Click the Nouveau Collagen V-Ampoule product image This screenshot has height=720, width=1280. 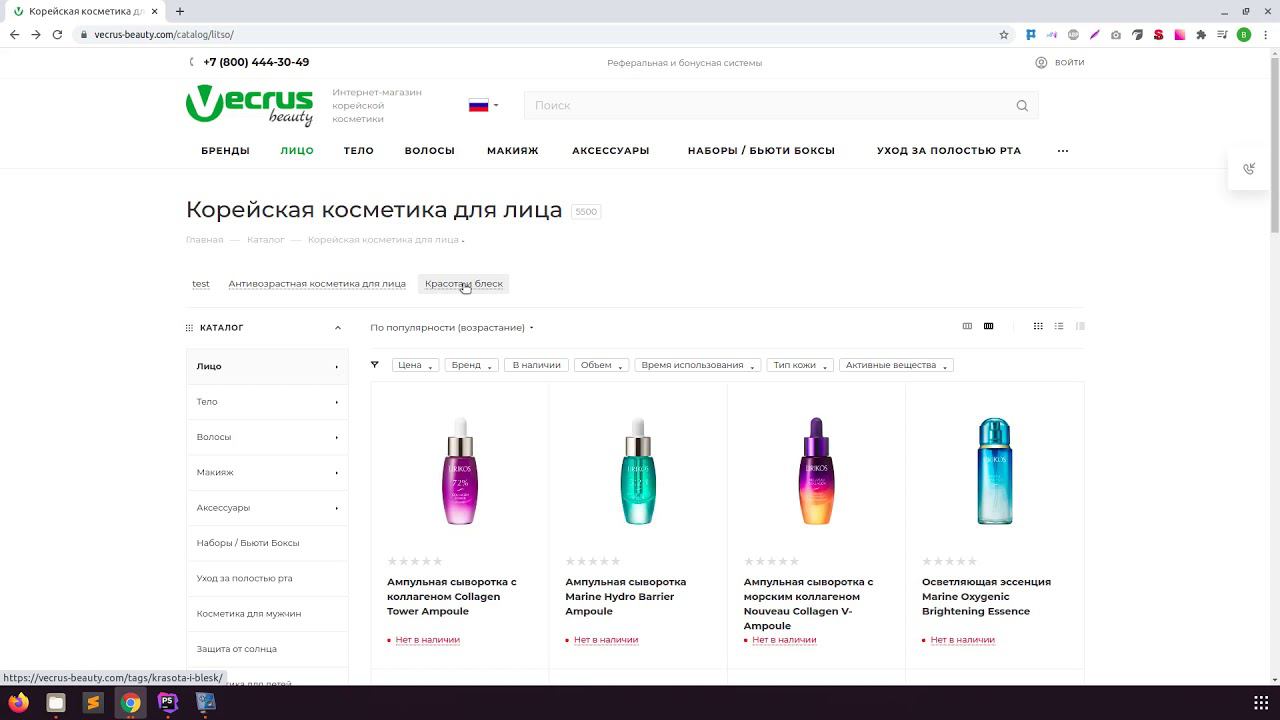coord(816,471)
